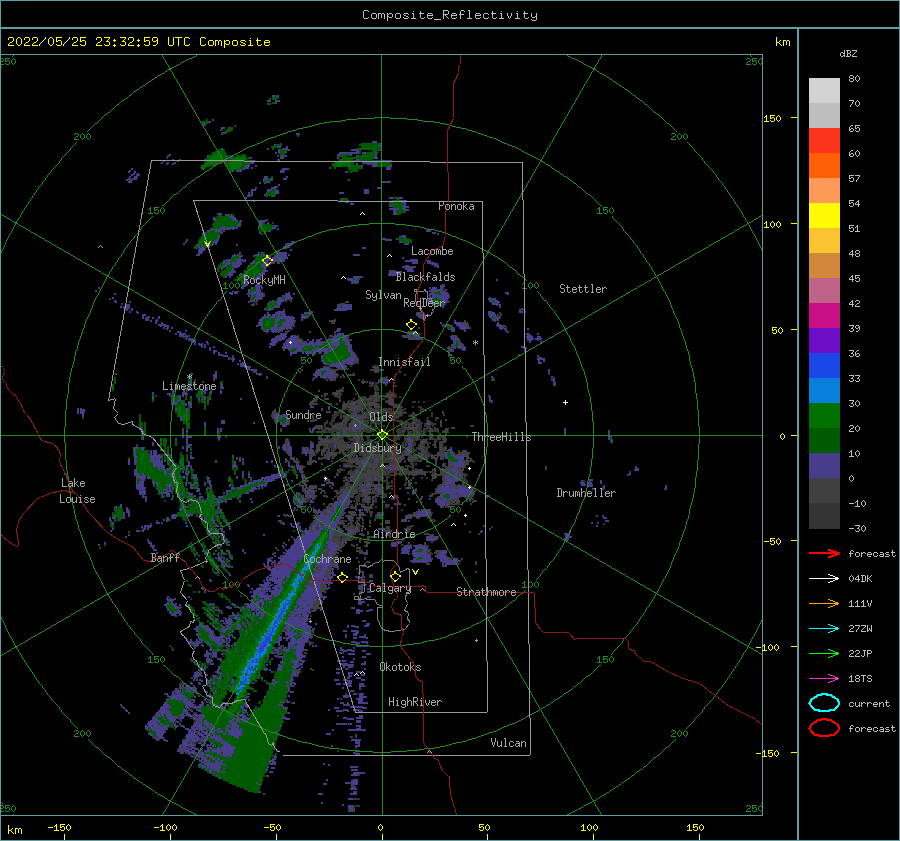The image size is (900, 841).
Task: Click the Stettler label
Action: coord(583,289)
